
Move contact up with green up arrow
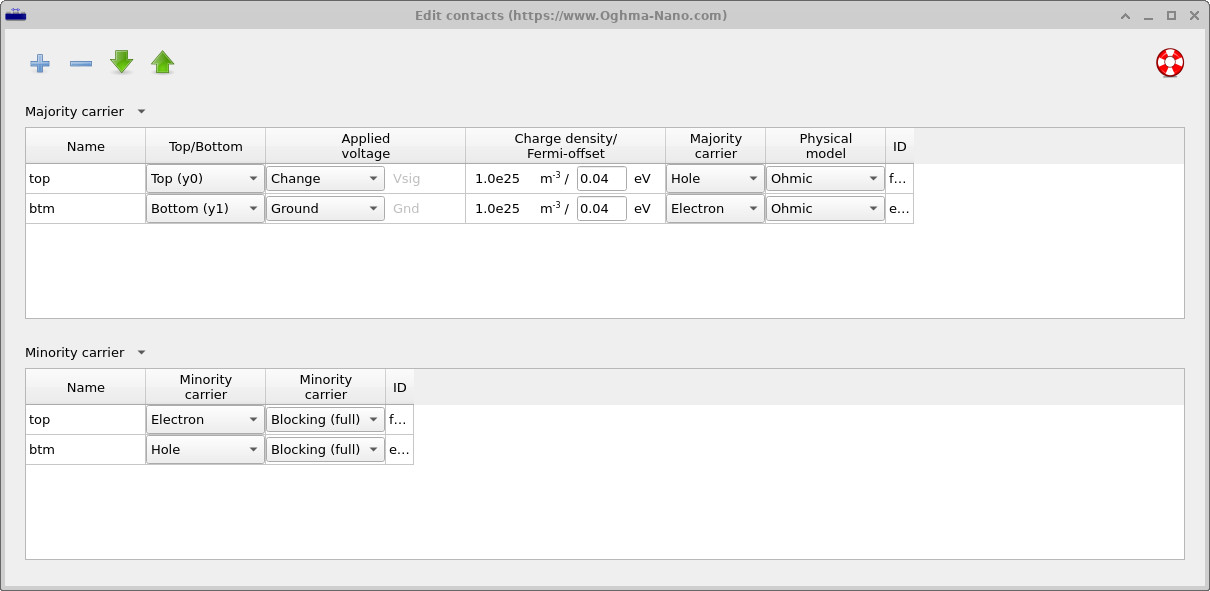click(163, 63)
